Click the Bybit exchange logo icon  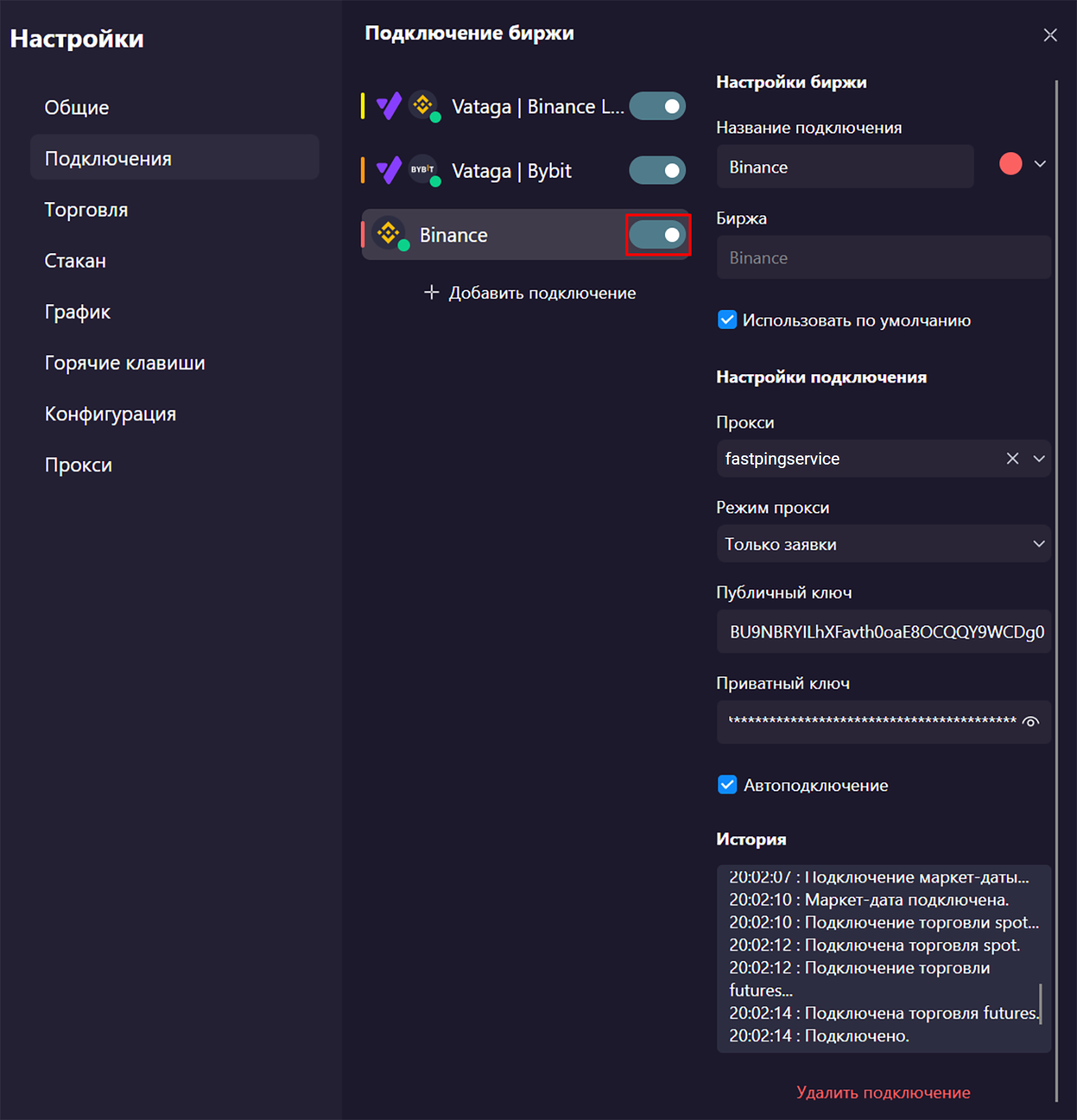[422, 169]
